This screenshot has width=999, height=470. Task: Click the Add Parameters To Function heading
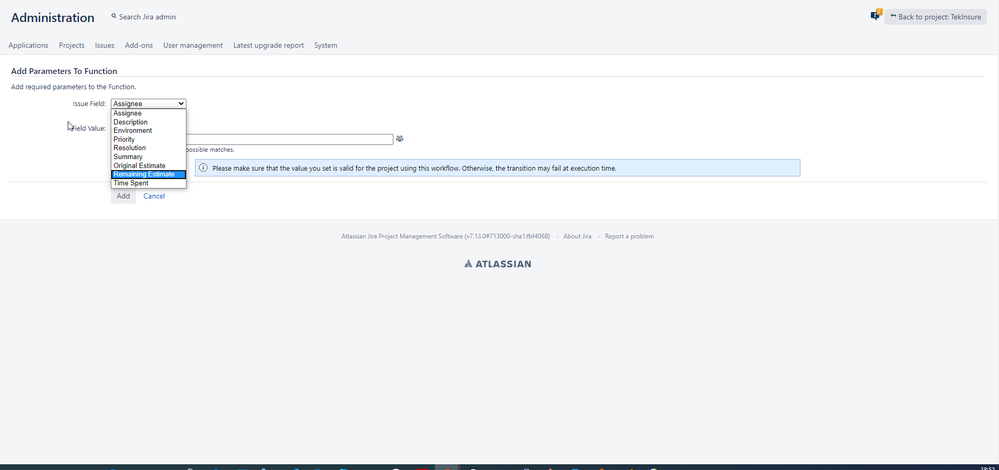point(64,71)
